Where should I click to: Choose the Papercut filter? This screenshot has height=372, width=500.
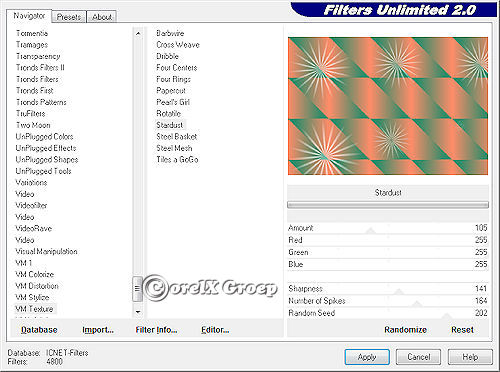click(171, 91)
